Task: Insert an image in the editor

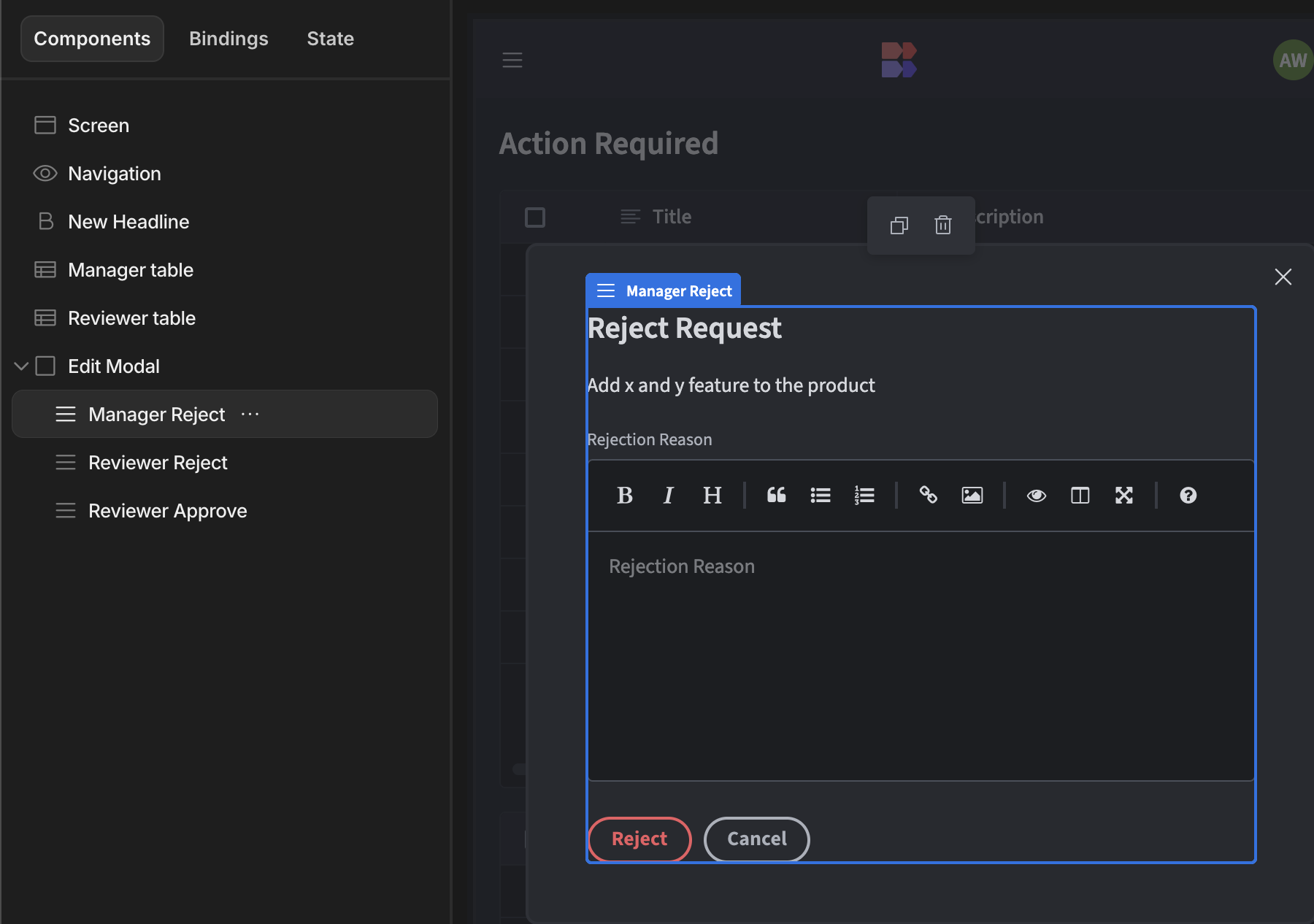Action: (x=972, y=496)
